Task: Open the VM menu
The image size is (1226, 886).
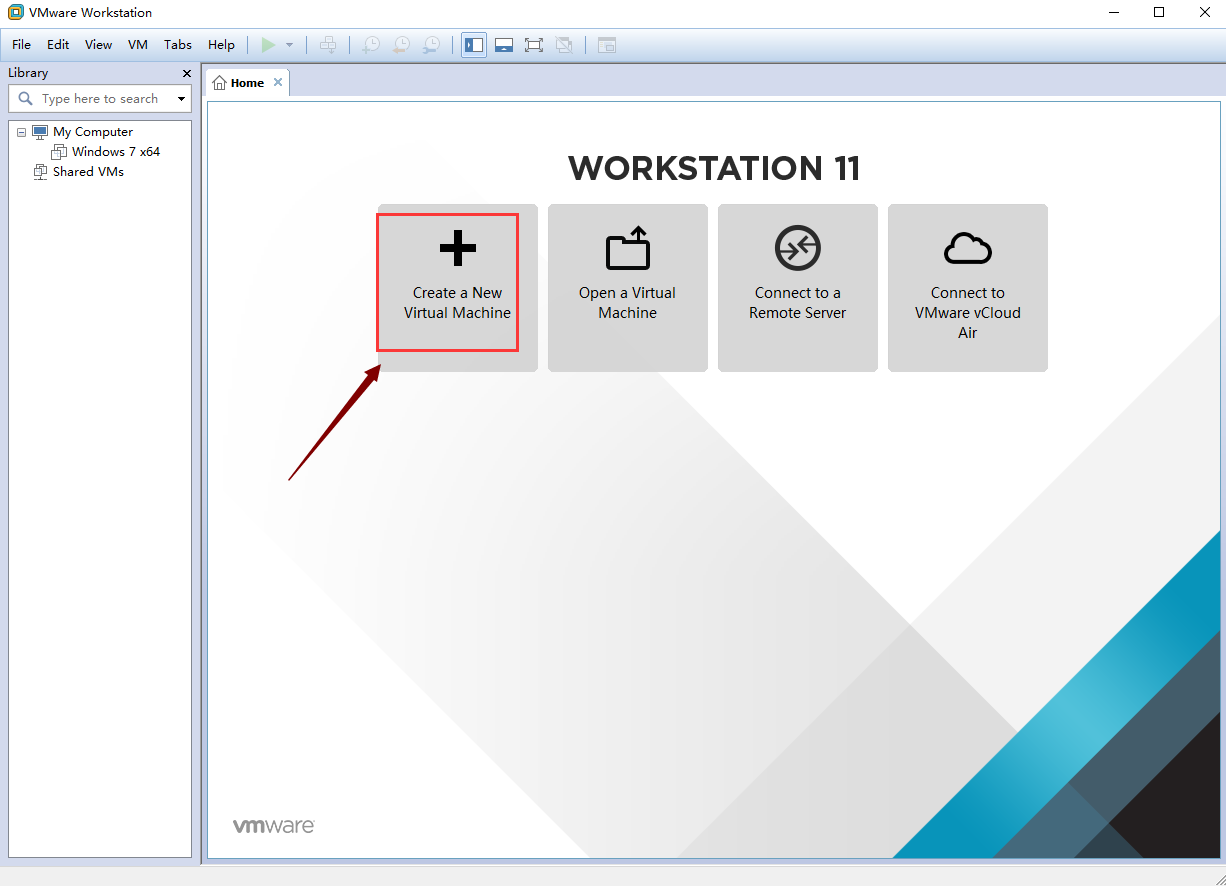Action: pyautogui.click(x=138, y=45)
